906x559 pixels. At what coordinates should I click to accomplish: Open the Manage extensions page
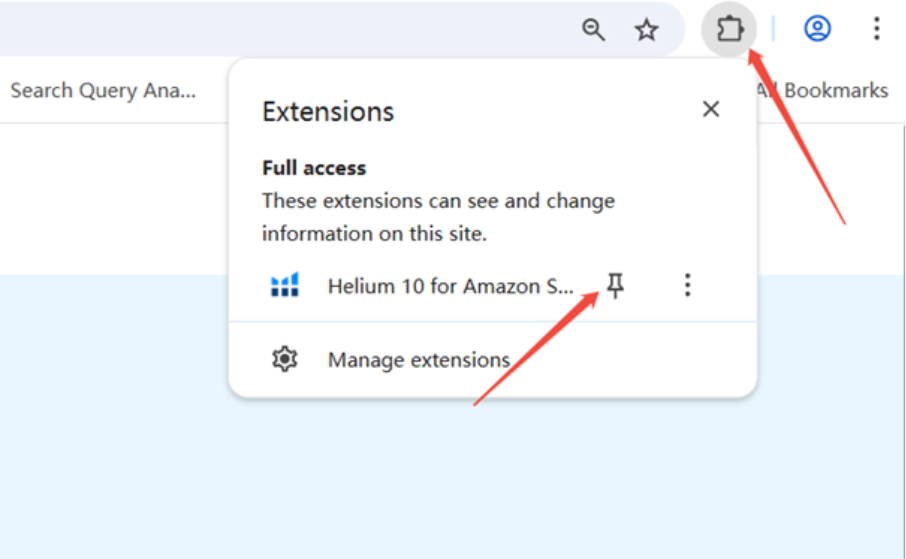418,360
